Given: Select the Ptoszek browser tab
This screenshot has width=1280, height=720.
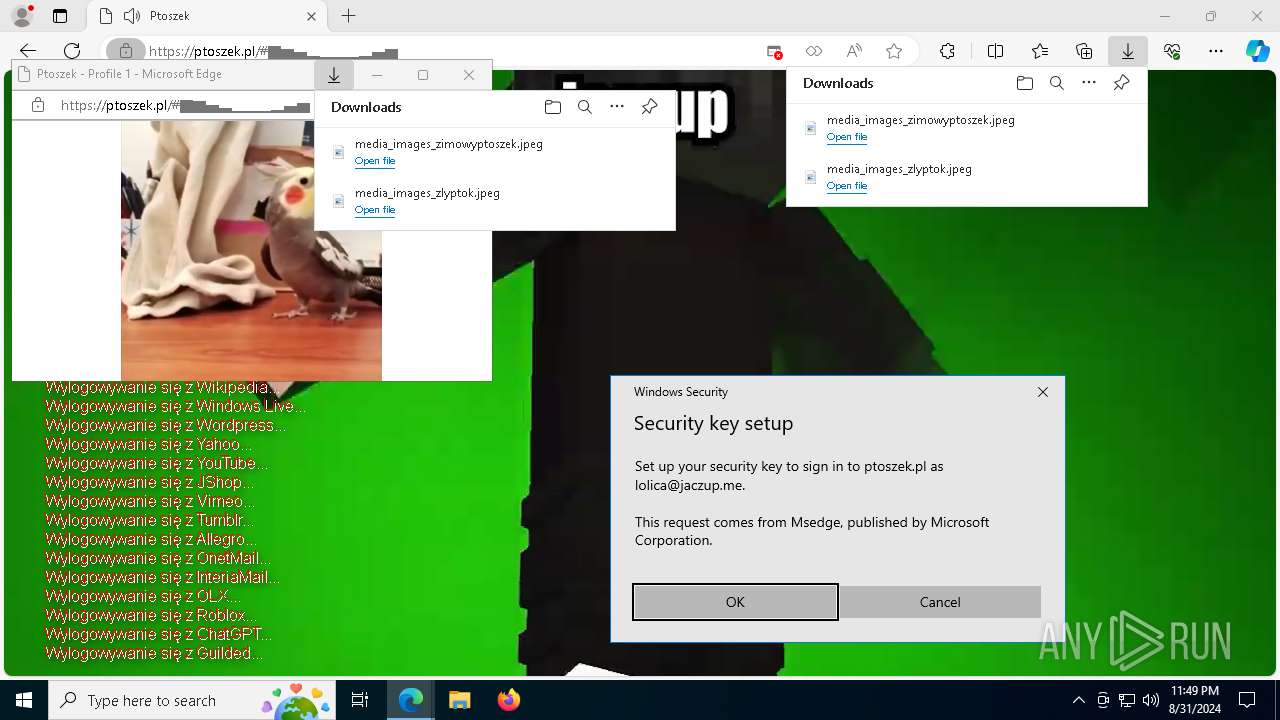Looking at the screenshot, I should [205, 16].
